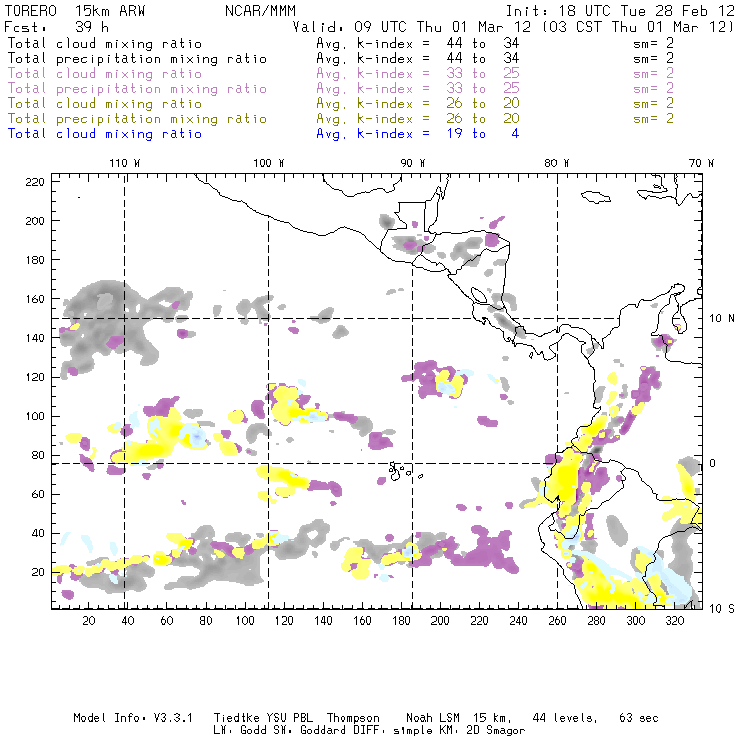The image size is (740, 740).
Task: Select the purple Total precipitation mixing ratio legend label
Action: pos(137,89)
